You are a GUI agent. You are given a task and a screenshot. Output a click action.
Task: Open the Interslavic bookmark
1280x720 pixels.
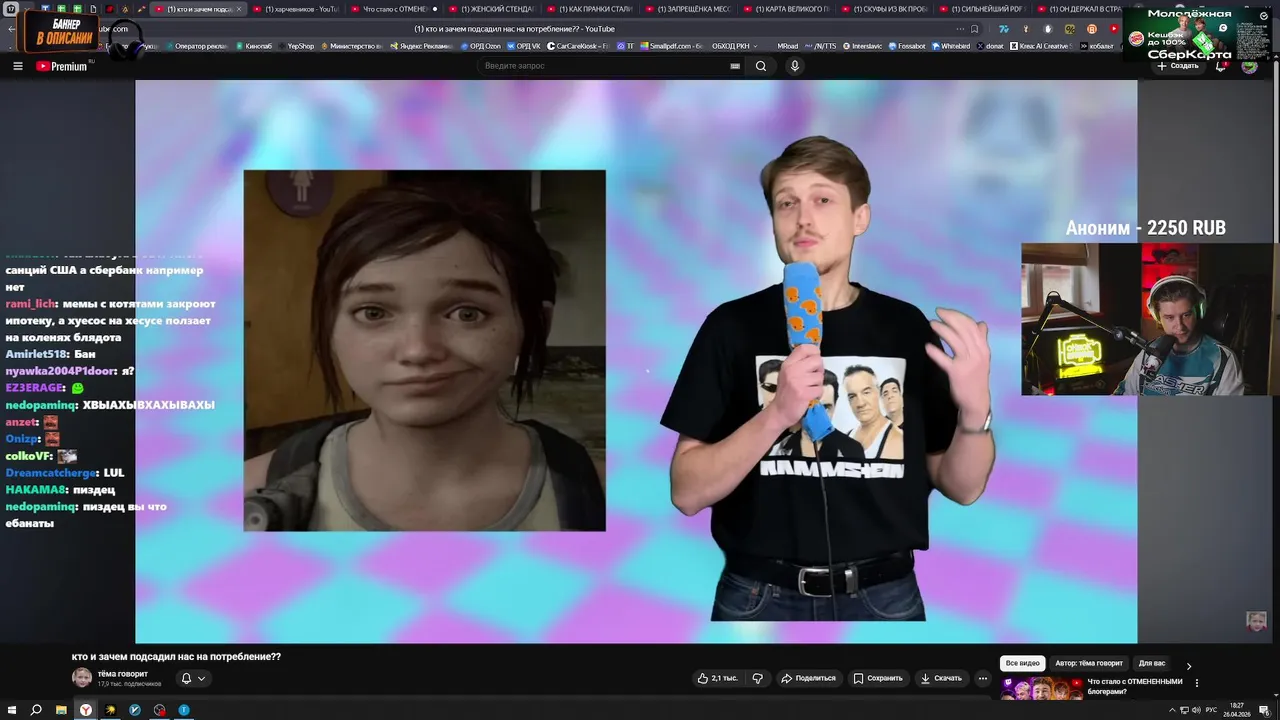[x=863, y=46]
